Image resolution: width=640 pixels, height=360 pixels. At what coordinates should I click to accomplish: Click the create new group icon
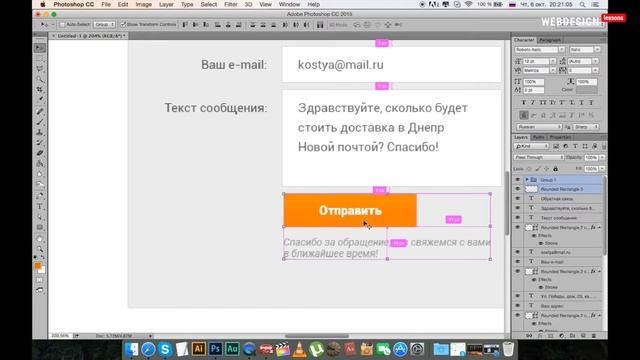tap(572, 336)
